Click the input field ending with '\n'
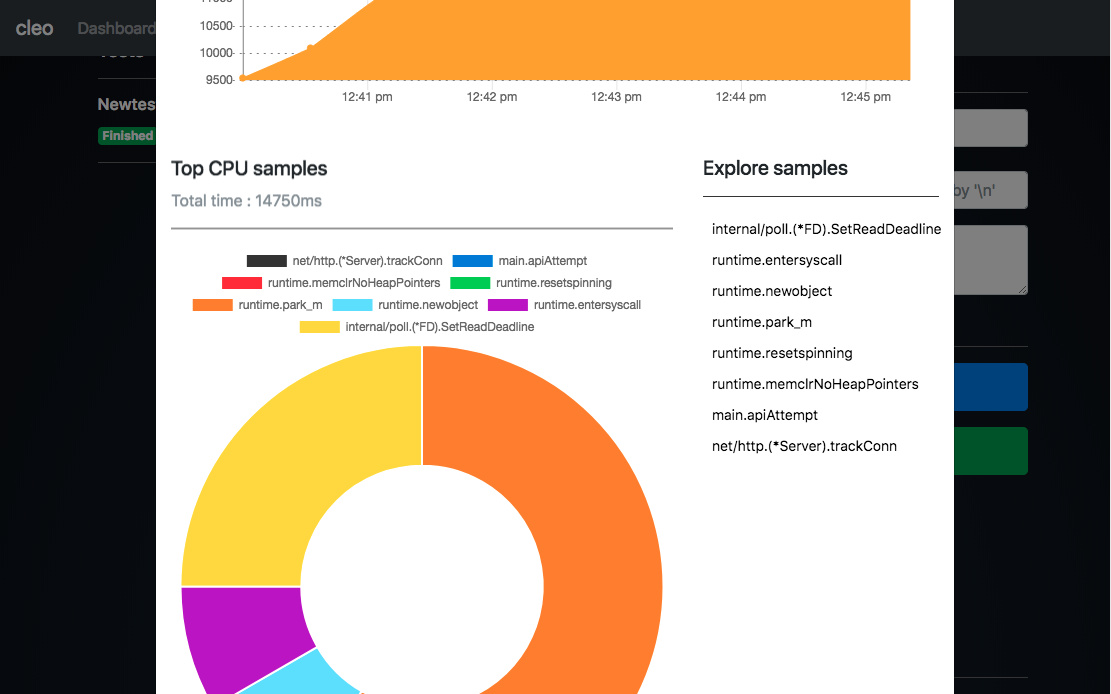This screenshot has height=694, width=1111. pyautogui.click(x=991, y=190)
